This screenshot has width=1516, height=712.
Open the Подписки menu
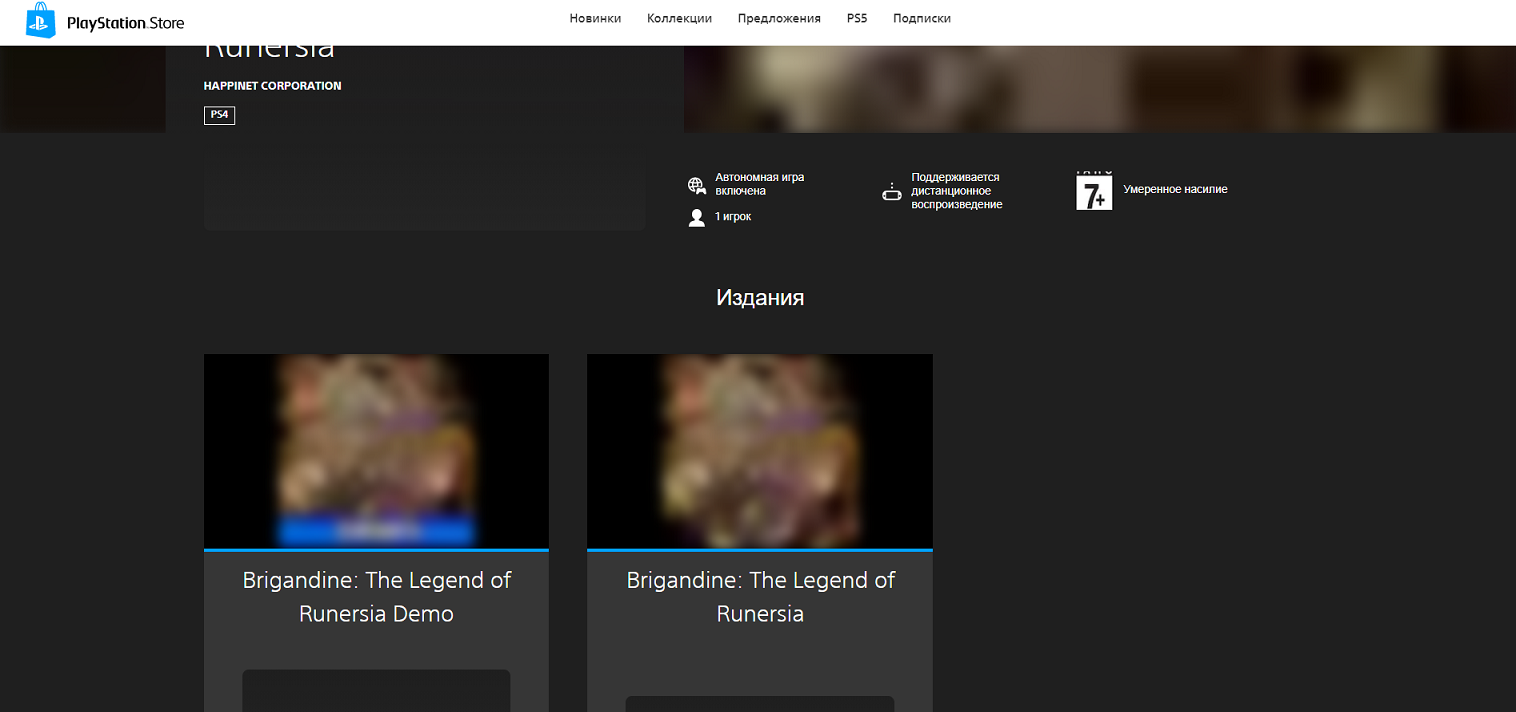pos(921,18)
